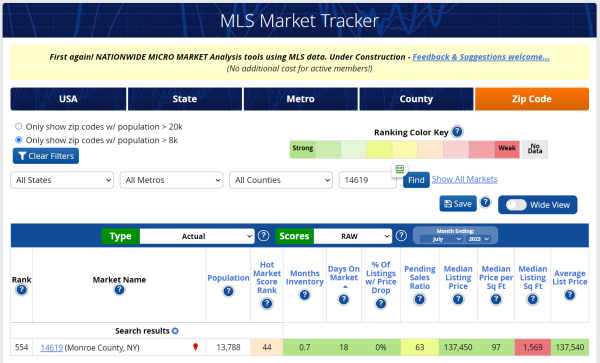Click the Save button
The height and width of the screenshot is (363, 600).
click(x=458, y=204)
